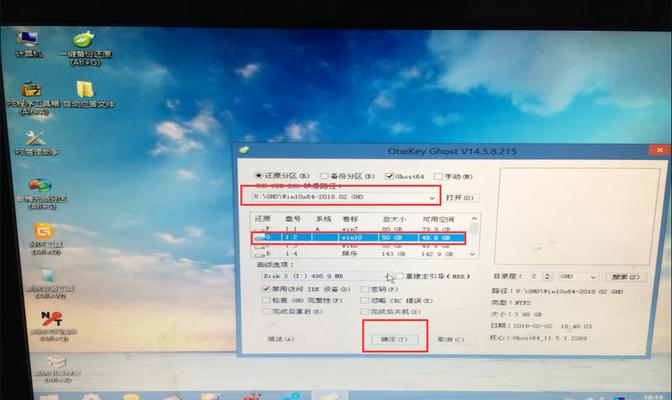Select the highlighted G: win10 50 GB row
672x400 pixels.
(359, 237)
